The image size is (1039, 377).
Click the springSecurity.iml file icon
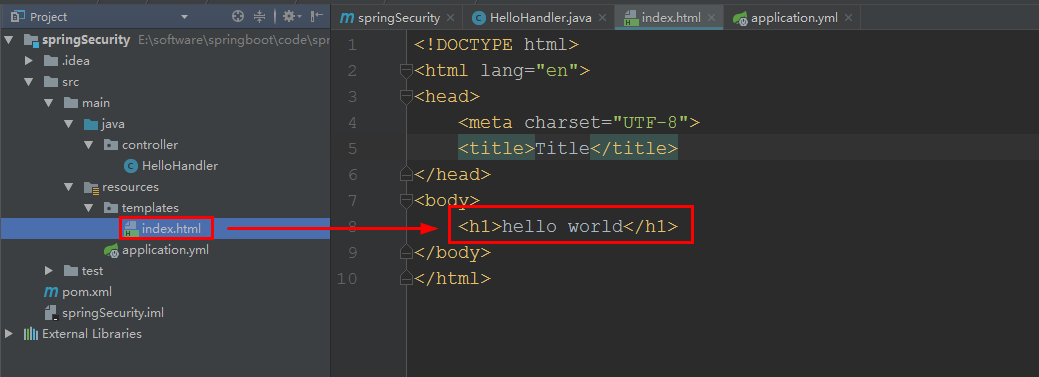(x=50, y=313)
